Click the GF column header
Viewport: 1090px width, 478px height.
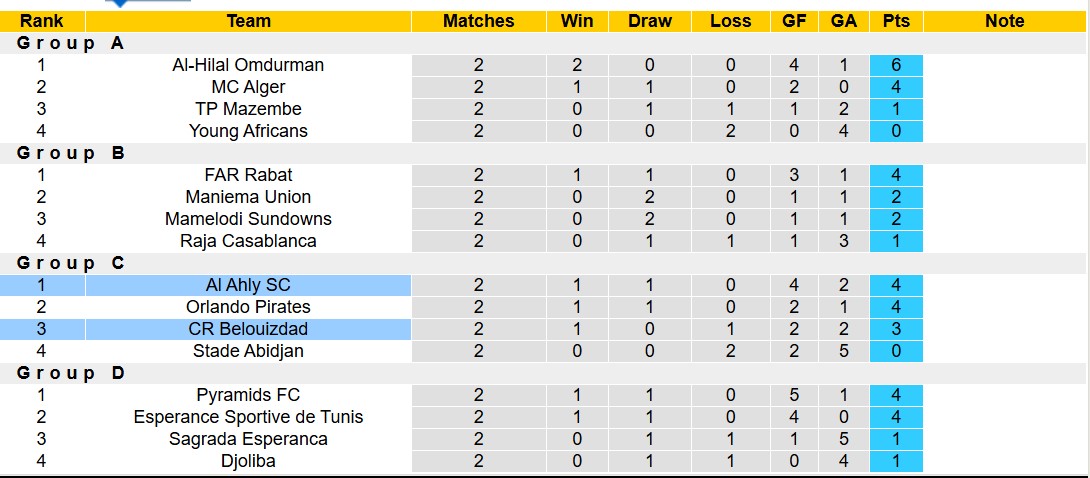point(793,21)
